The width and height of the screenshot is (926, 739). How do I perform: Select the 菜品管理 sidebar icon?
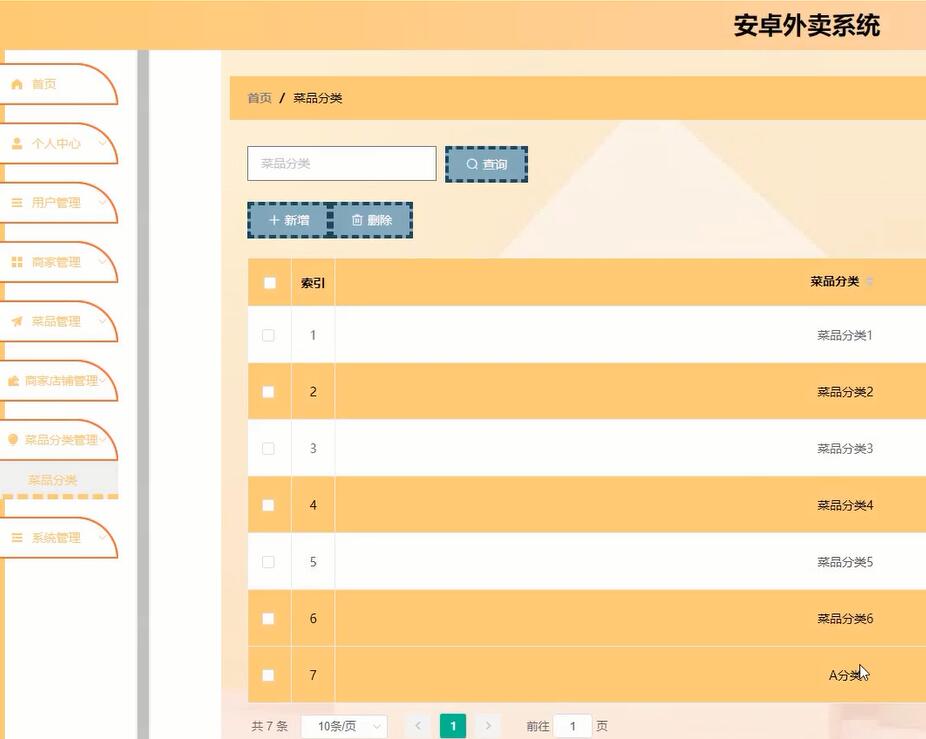(x=14, y=320)
